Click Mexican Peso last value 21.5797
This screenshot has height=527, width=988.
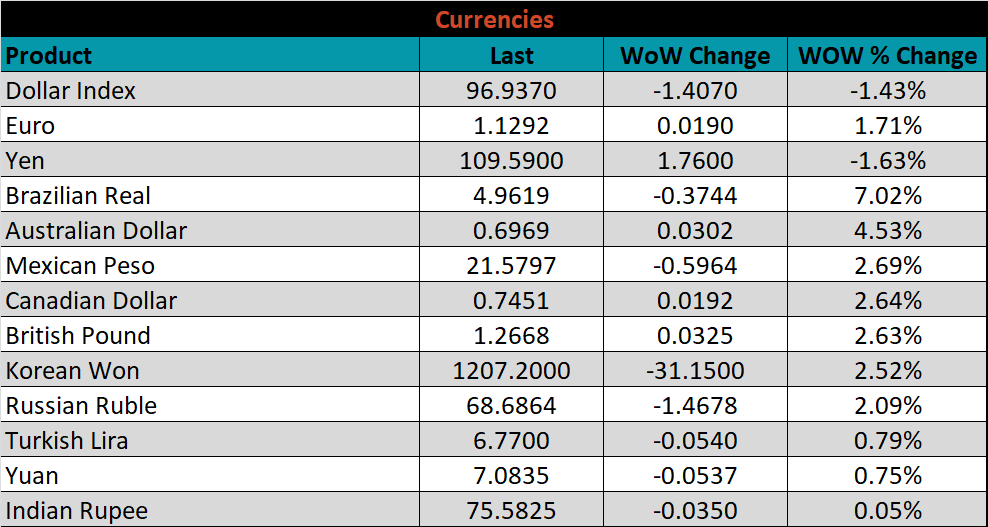point(511,266)
